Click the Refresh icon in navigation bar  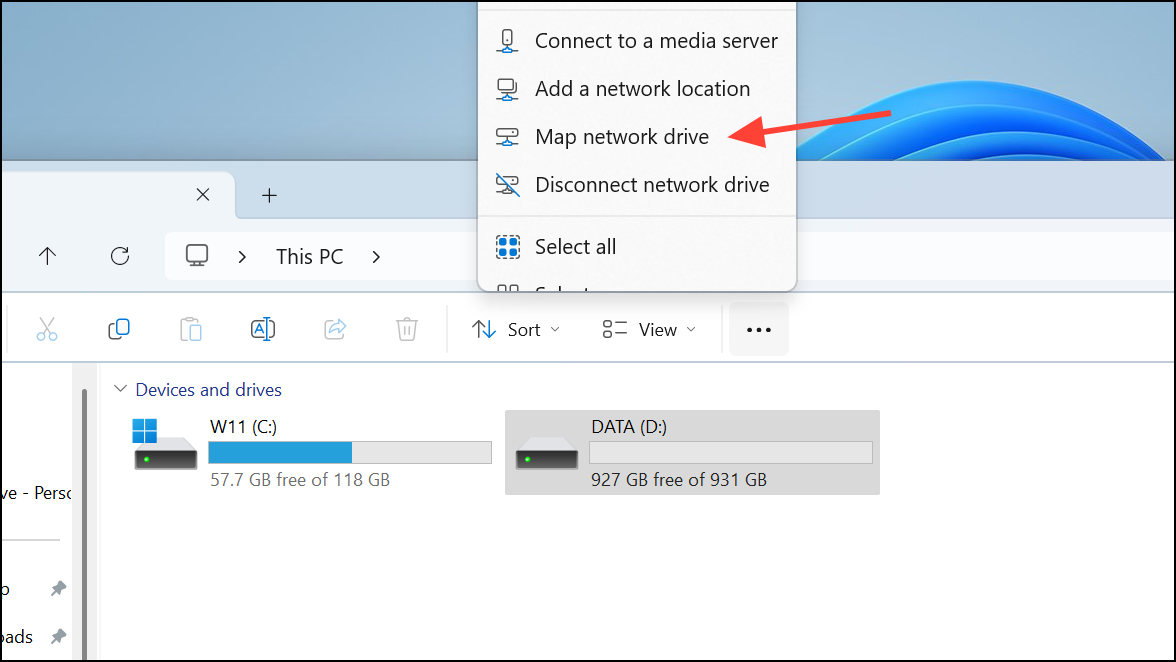tap(120, 256)
